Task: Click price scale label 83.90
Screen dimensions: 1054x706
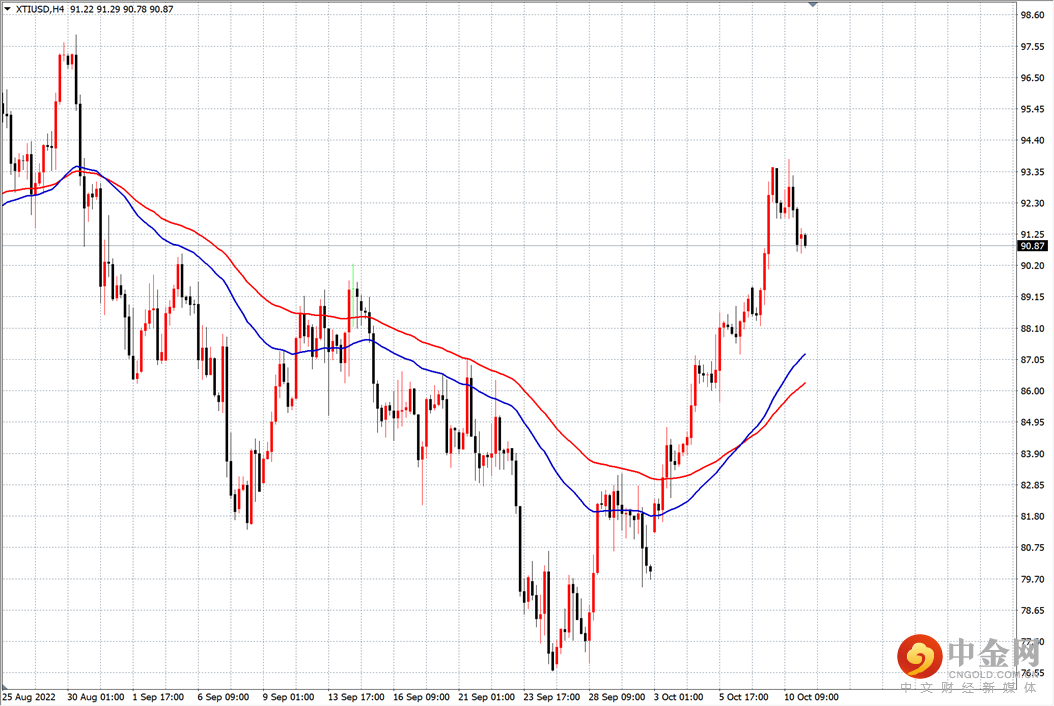Action: click(1032, 453)
